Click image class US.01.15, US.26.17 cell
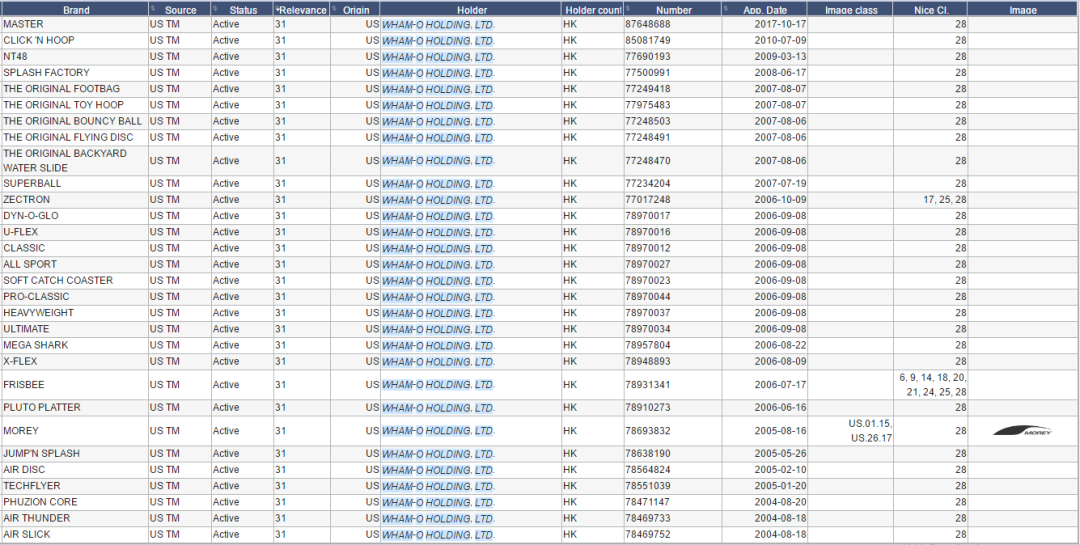This screenshot has width=1080, height=545. (851, 431)
